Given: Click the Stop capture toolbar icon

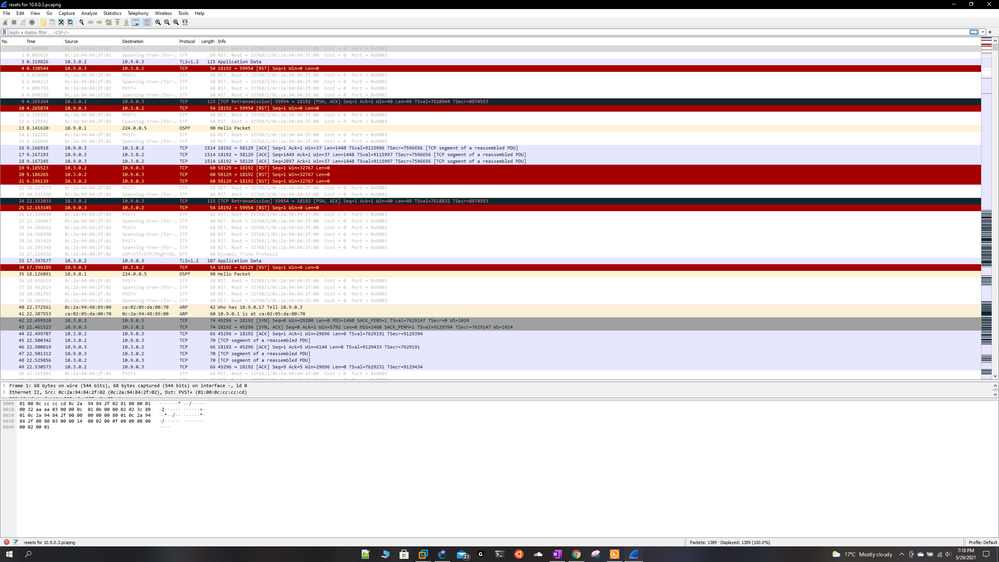Looking at the screenshot, I should [14, 22].
